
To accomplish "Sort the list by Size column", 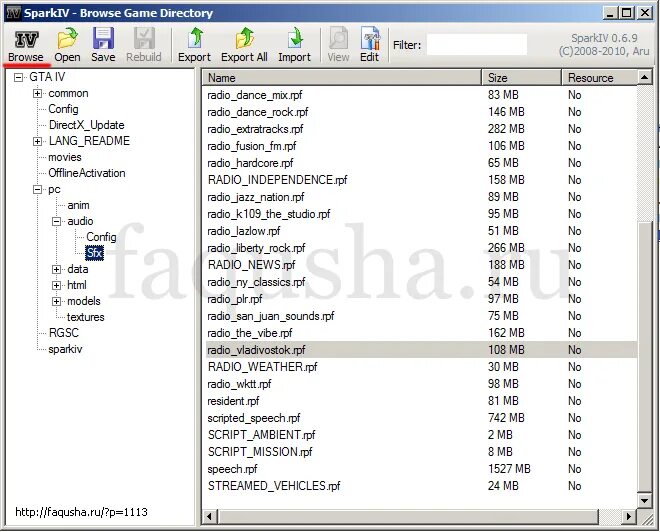I will tap(522, 78).
